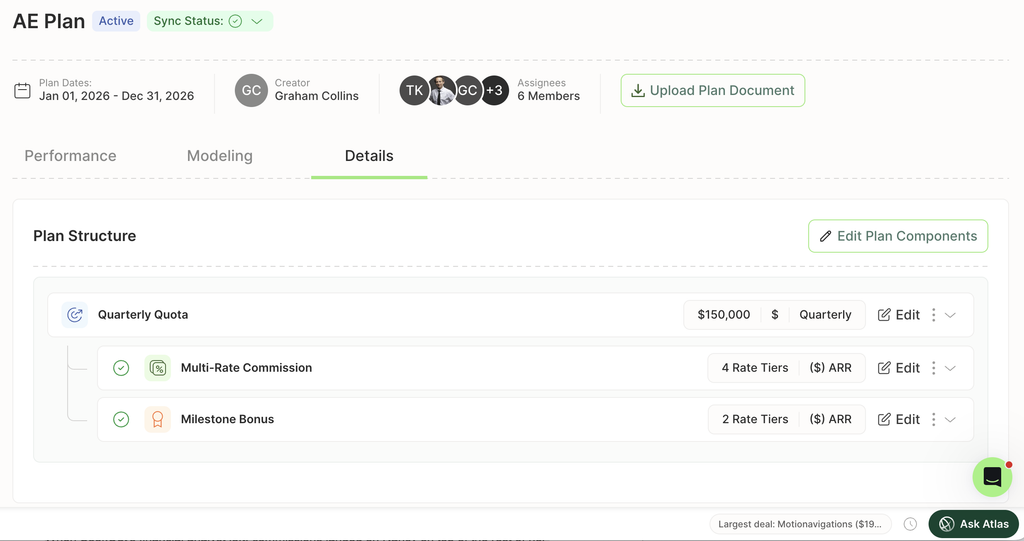The height and width of the screenshot is (541, 1024).
Task: Click the AE Plan title
Action: pos(49,21)
